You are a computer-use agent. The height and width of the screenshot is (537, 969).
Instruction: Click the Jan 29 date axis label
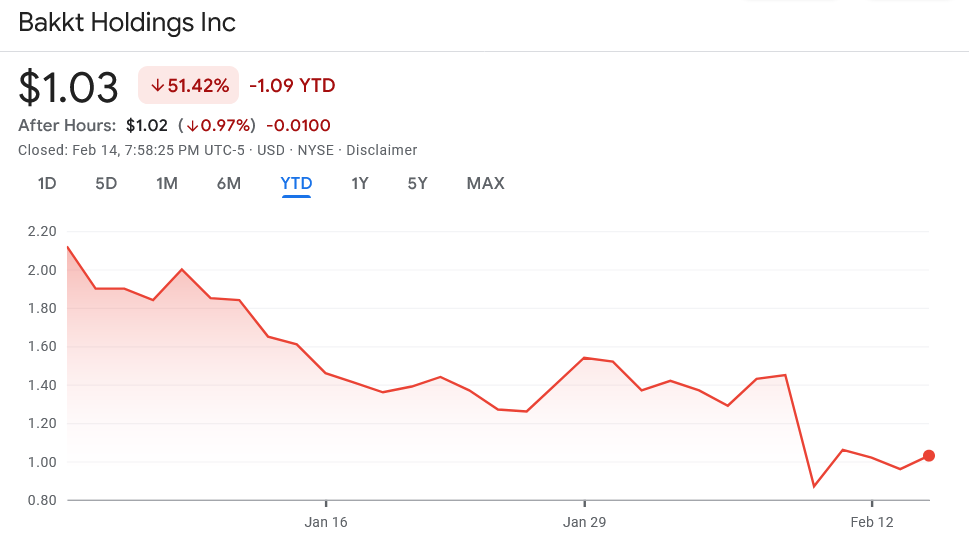click(x=584, y=522)
